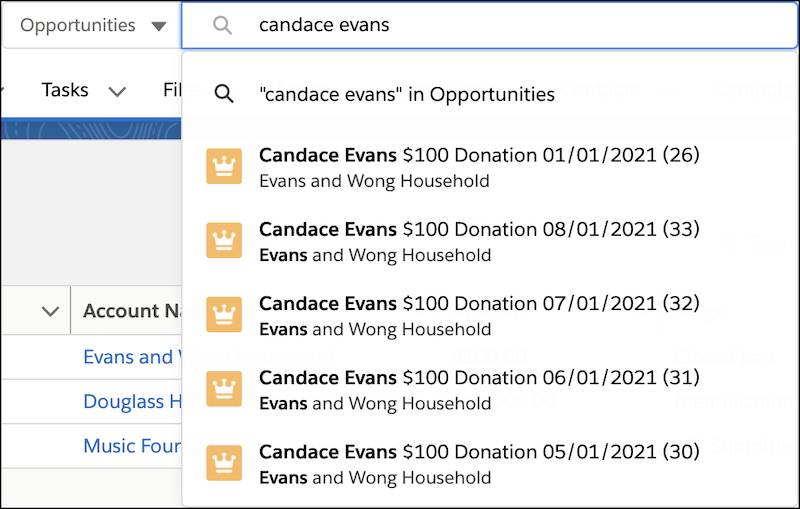Open the Tasks navigation tab
The image size is (800, 509).
tap(65, 90)
